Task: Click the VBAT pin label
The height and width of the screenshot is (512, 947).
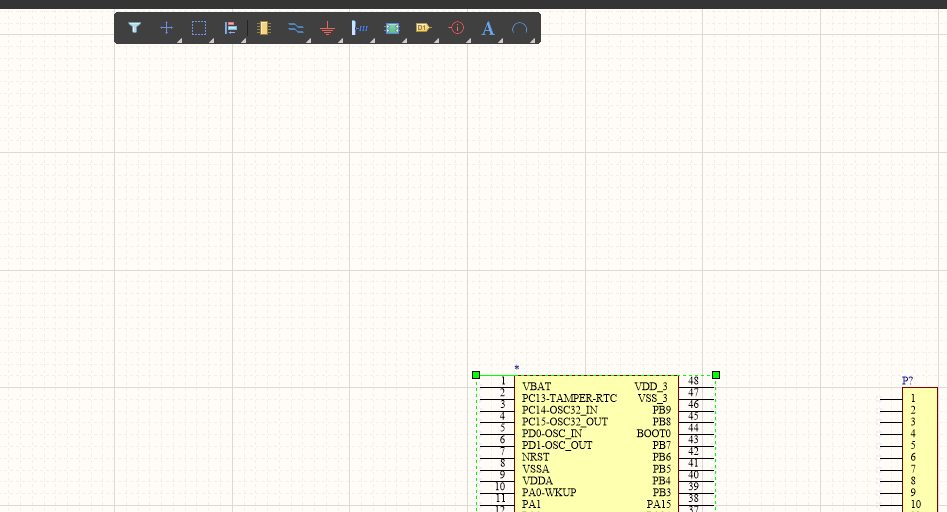Action: coord(536,386)
